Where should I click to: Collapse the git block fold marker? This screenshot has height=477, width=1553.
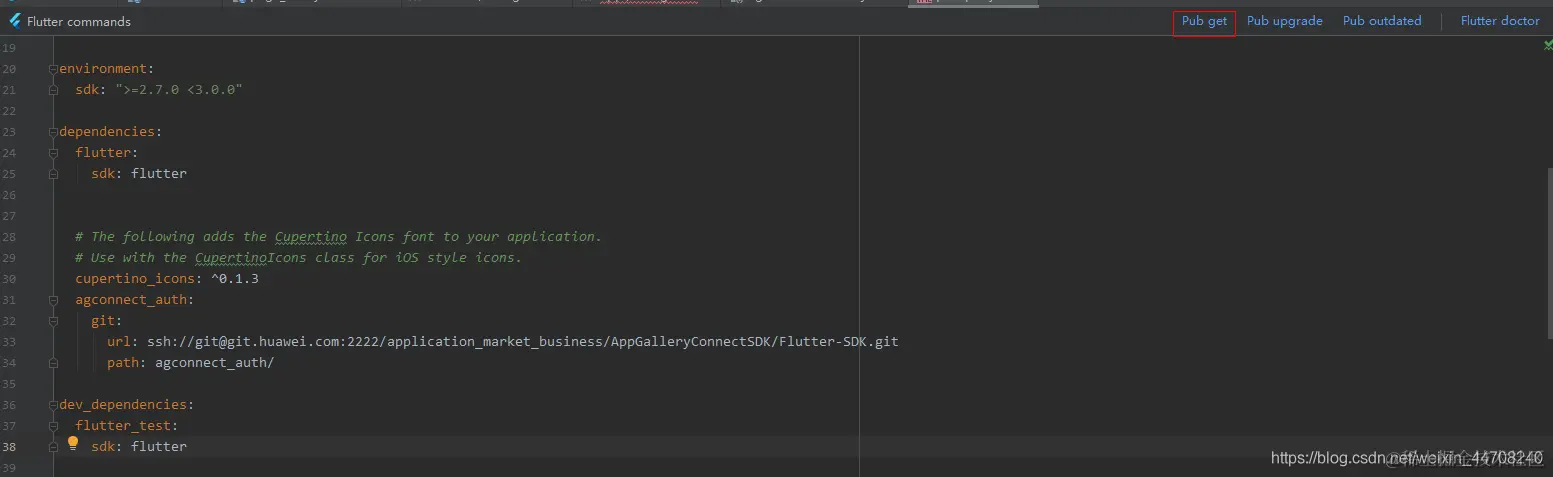pos(54,321)
